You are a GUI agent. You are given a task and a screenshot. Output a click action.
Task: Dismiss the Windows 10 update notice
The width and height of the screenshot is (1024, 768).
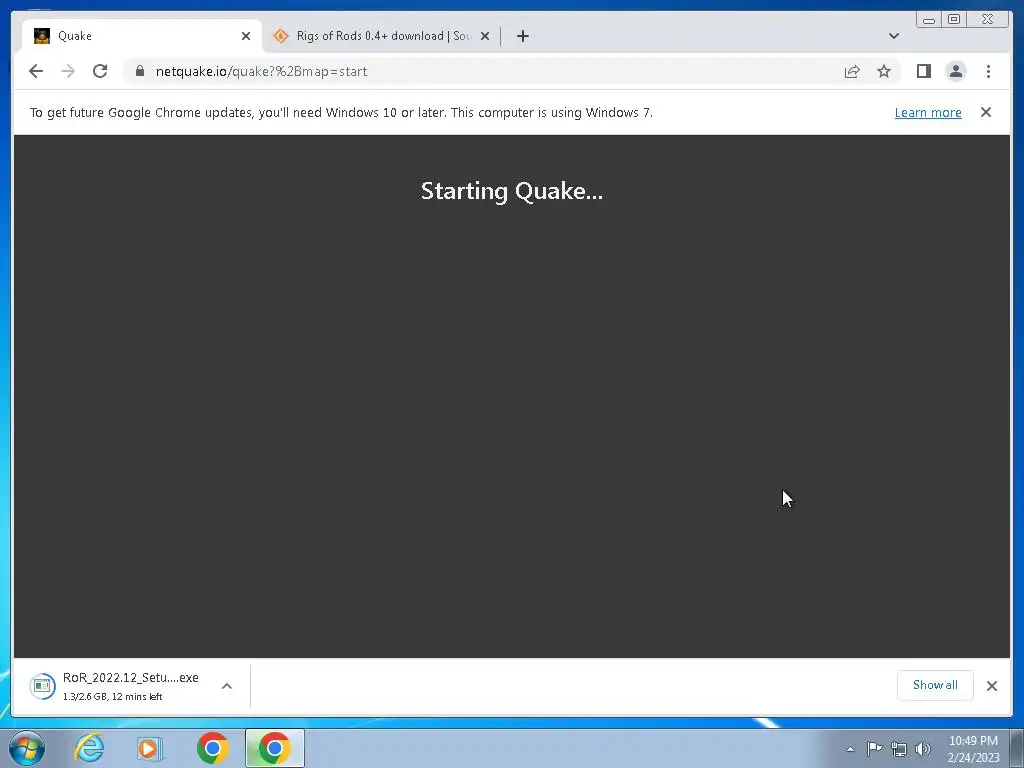click(x=985, y=112)
